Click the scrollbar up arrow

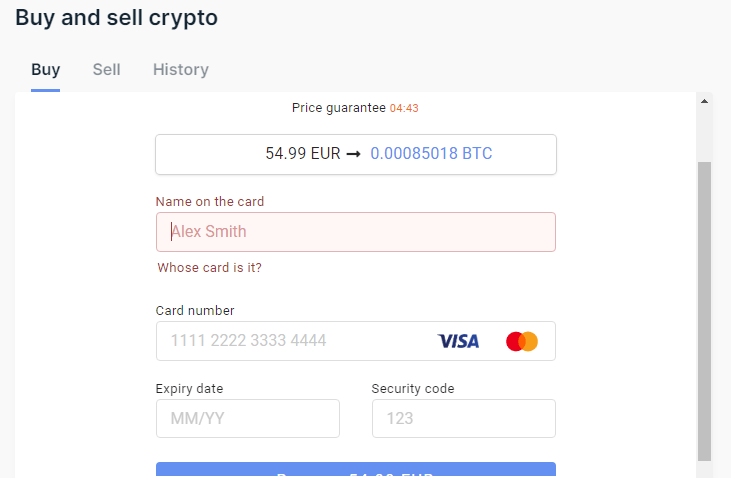704,101
